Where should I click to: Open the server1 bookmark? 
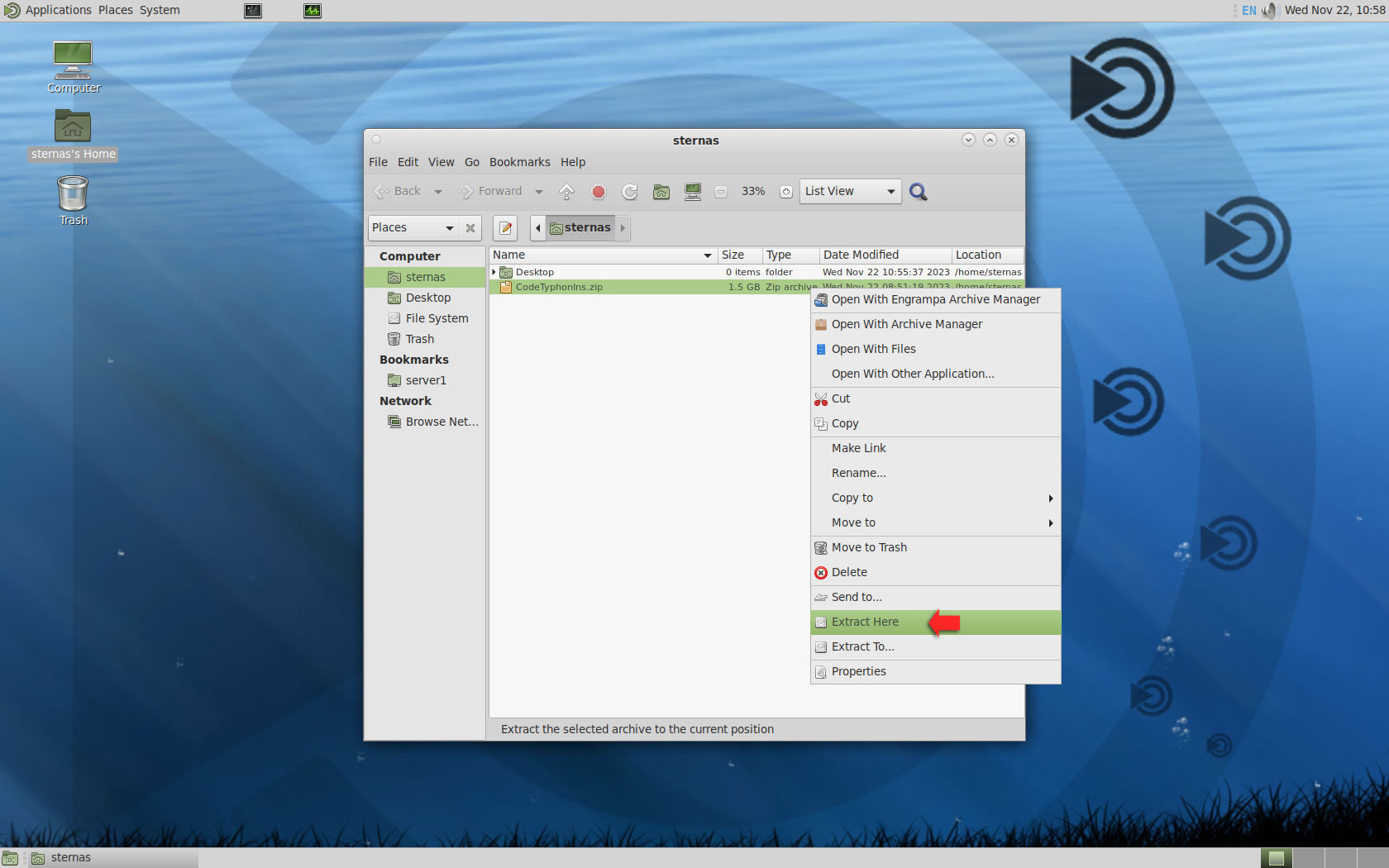click(x=425, y=380)
